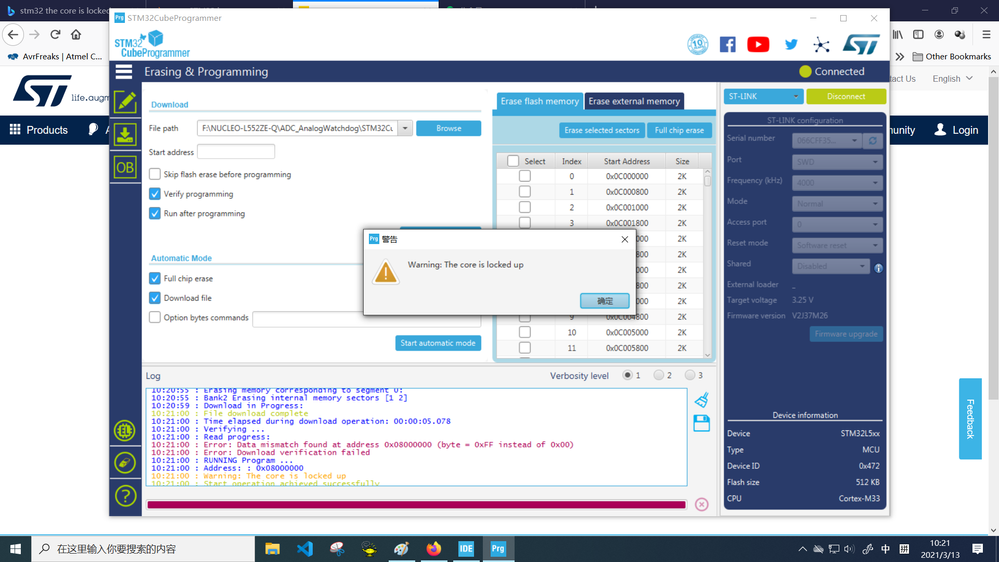
Task: Open the Feedback tab on the website
Action: [x=970, y=419]
